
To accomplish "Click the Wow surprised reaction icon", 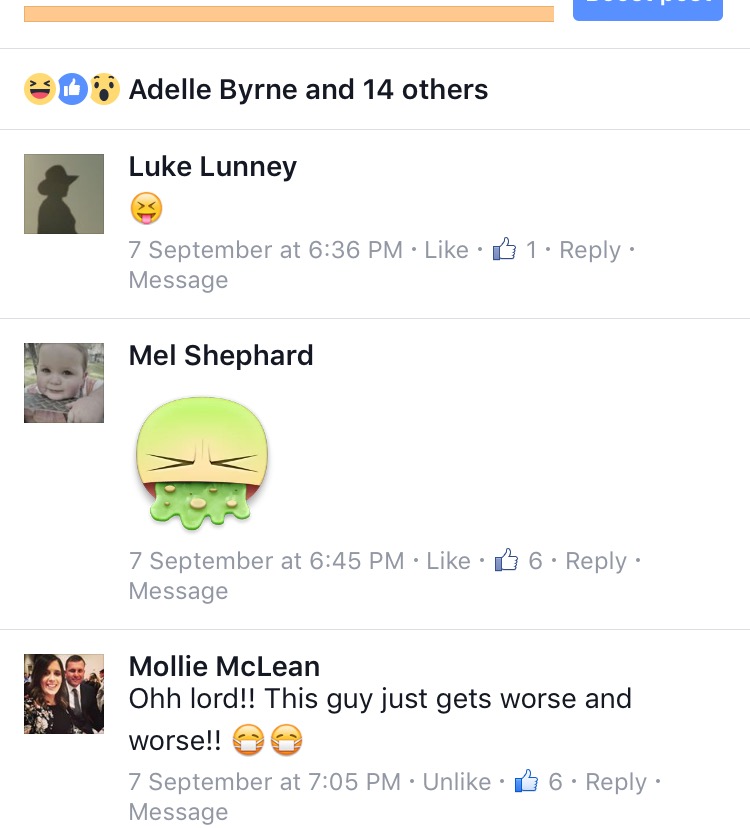I will 105,89.
